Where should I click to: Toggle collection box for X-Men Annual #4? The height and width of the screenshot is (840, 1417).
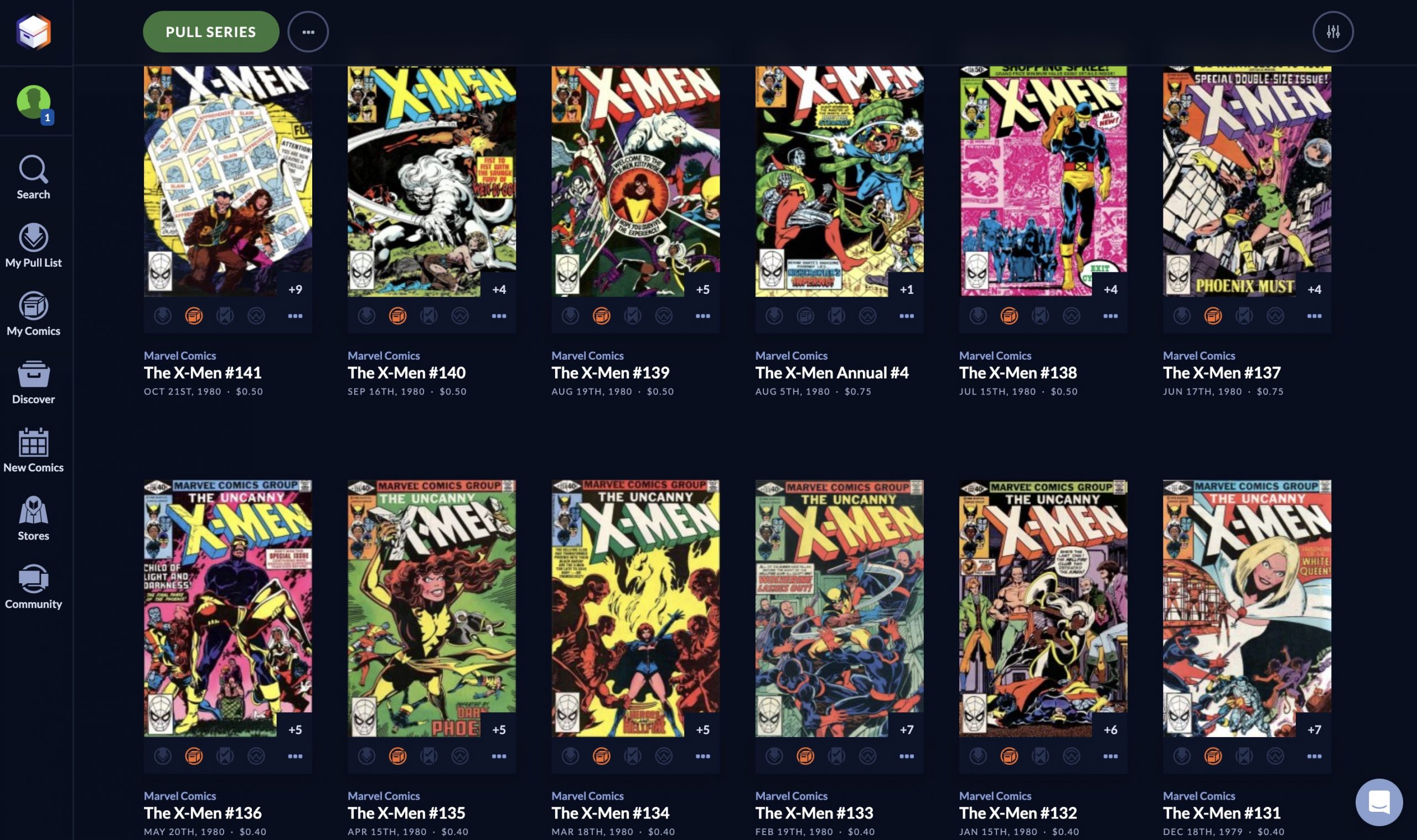tap(805, 316)
